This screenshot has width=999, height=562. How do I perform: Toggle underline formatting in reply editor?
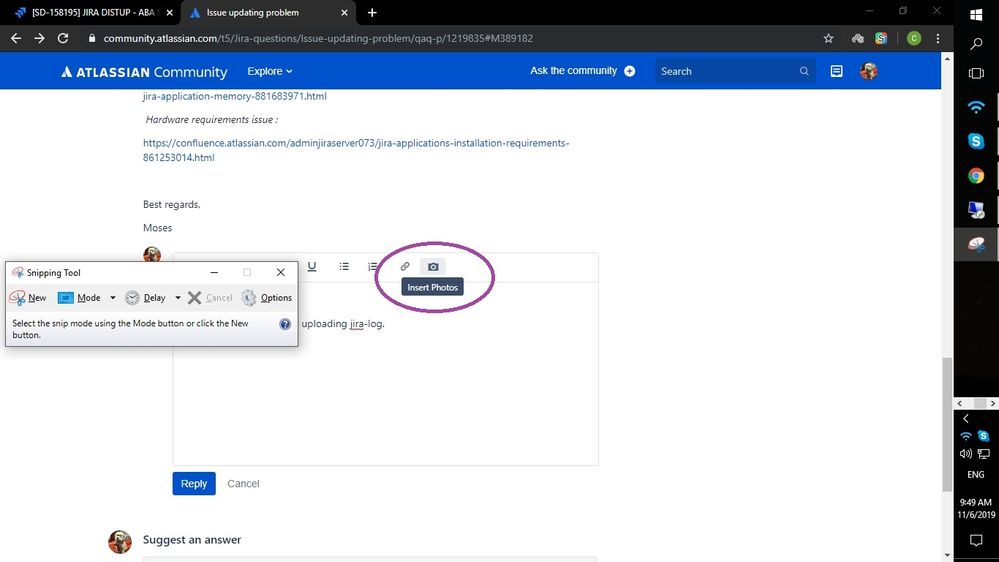(x=312, y=267)
